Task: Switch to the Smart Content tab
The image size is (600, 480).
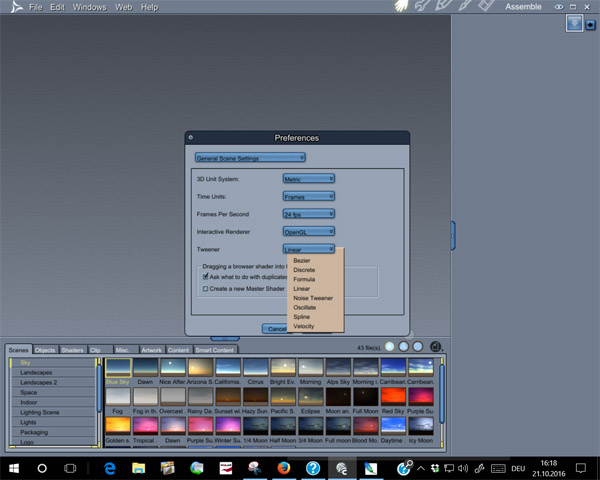Action: click(215, 349)
